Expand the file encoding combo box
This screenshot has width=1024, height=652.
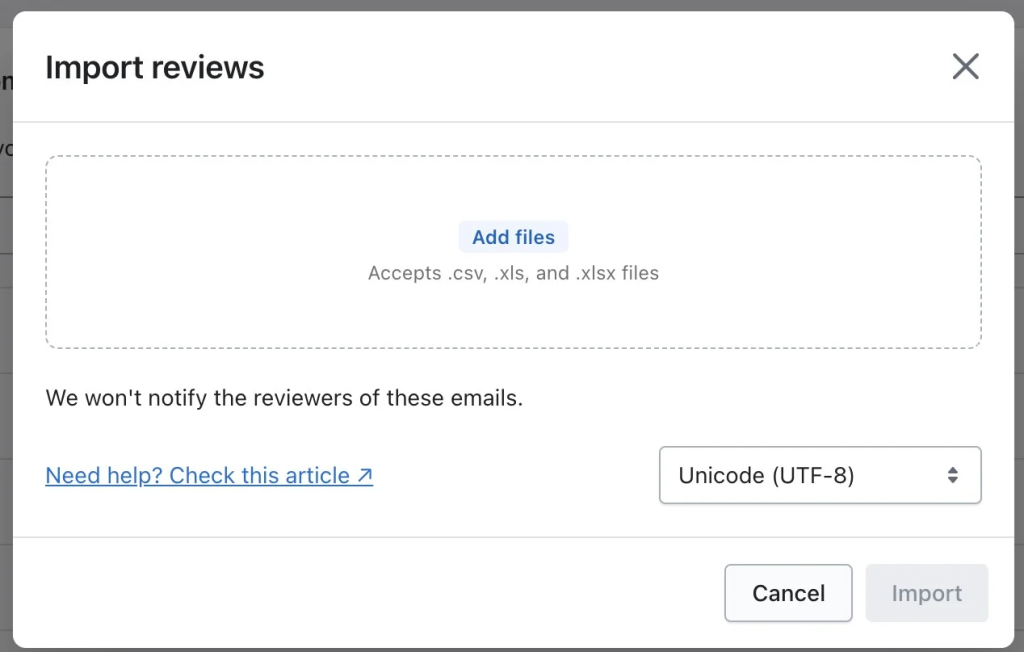click(820, 475)
